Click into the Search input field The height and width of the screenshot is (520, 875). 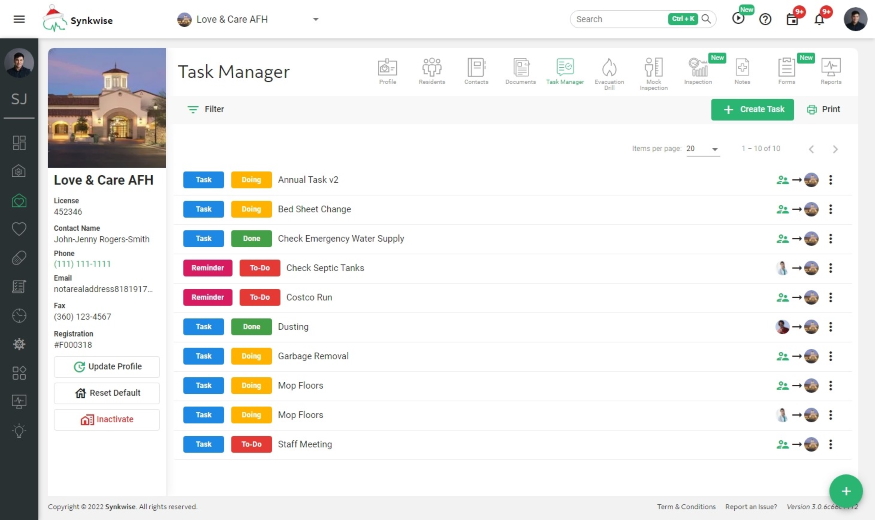(618, 19)
